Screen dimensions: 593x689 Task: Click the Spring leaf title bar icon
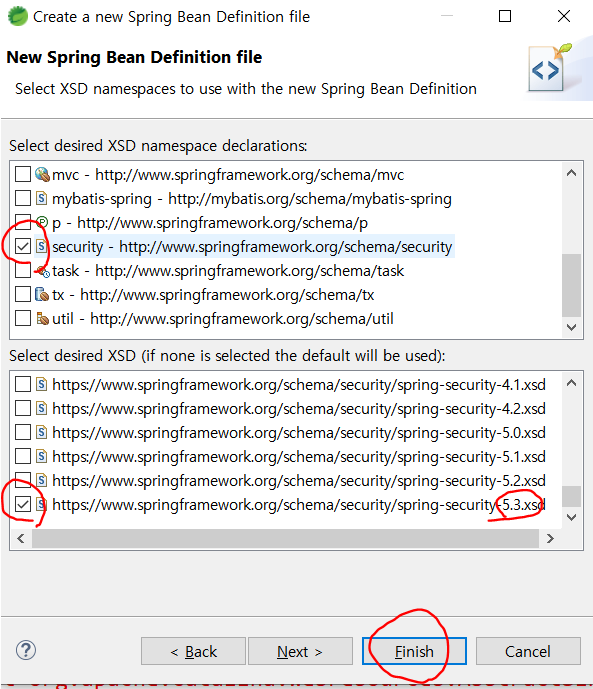pyautogui.click(x=18, y=16)
